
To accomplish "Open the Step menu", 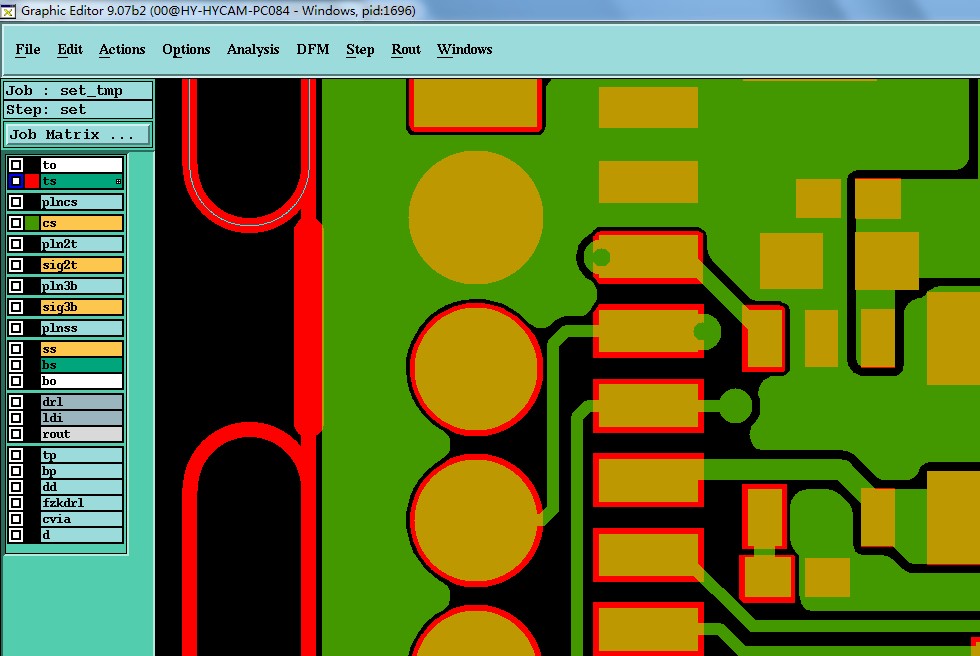I will point(360,49).
